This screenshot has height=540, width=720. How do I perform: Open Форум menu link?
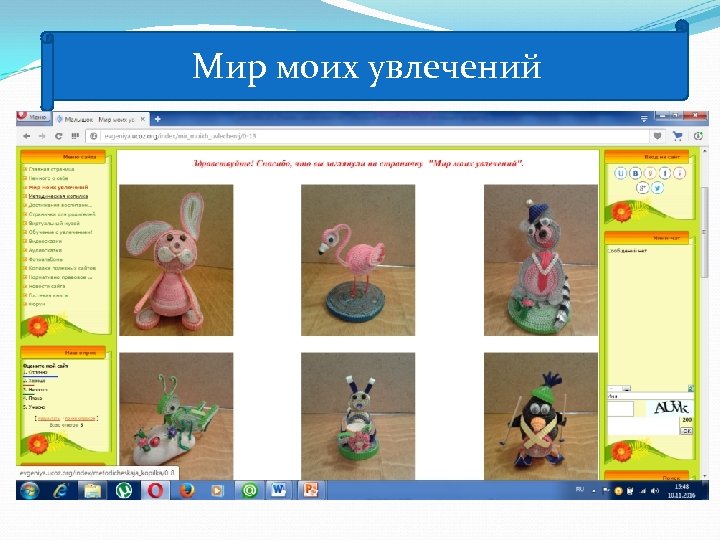[37, 304]
